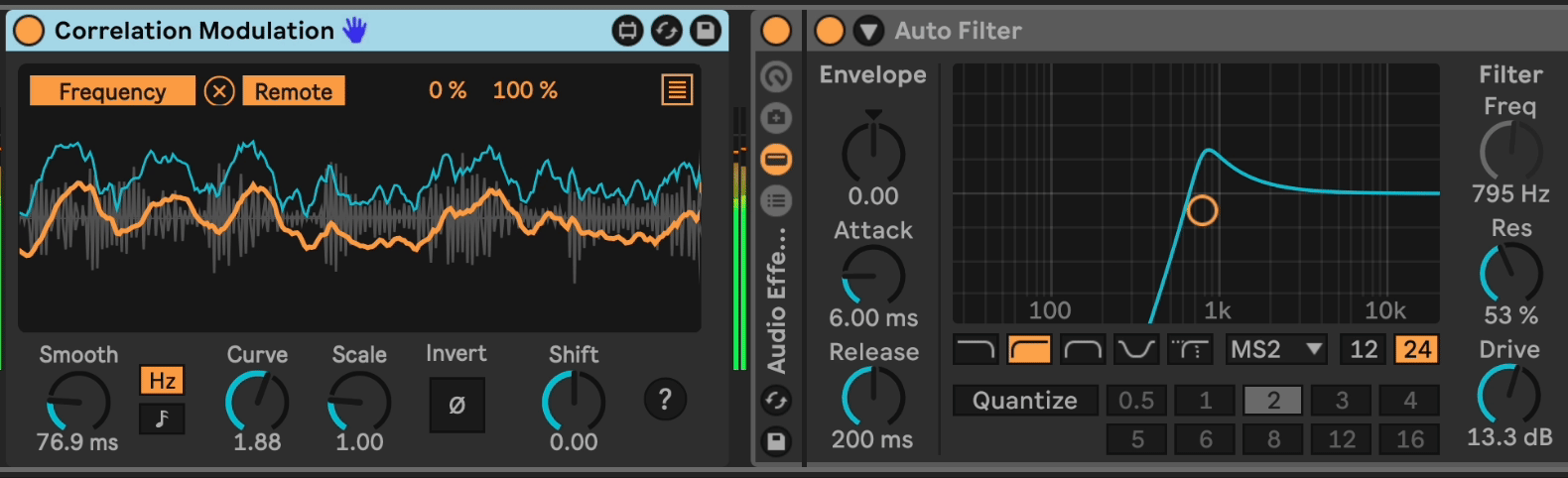Select the lowpass filter type icon
The image size is (1568, 478).
coord(975,349)
